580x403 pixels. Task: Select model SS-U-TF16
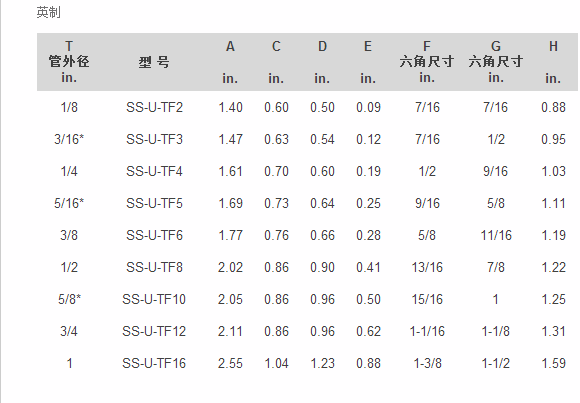click(x=154, y=363)
